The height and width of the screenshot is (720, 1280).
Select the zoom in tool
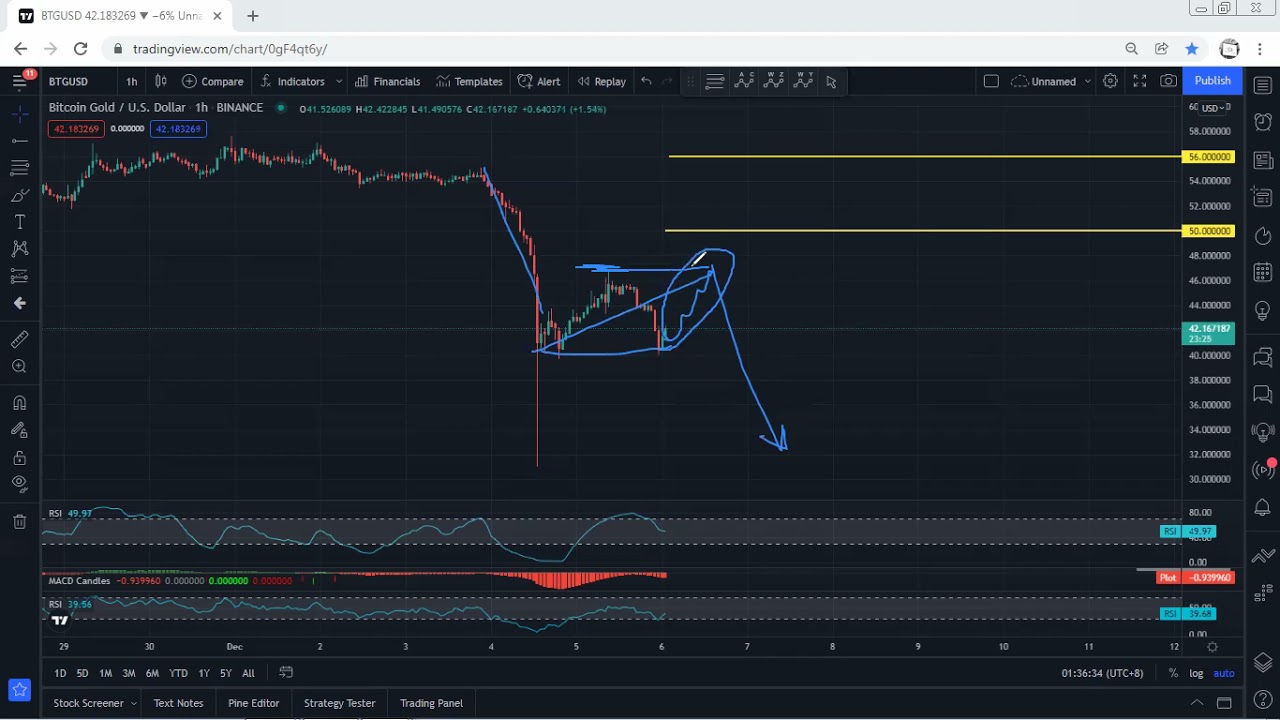click(19, 367)
